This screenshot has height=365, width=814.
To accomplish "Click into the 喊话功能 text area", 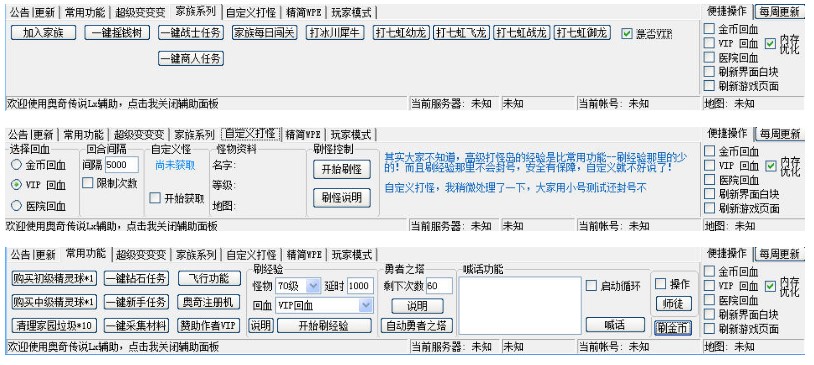I will [x=520, y=305].
